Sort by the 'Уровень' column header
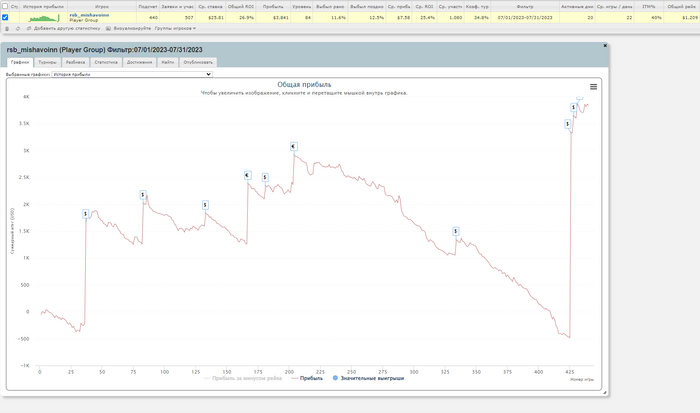 click(301, 7)
